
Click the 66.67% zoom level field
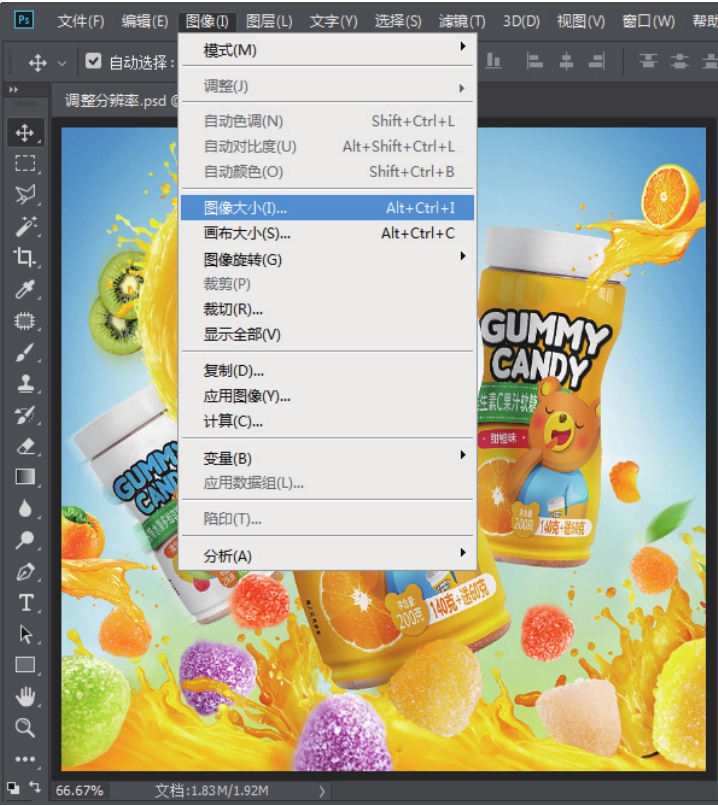[79, 791]
